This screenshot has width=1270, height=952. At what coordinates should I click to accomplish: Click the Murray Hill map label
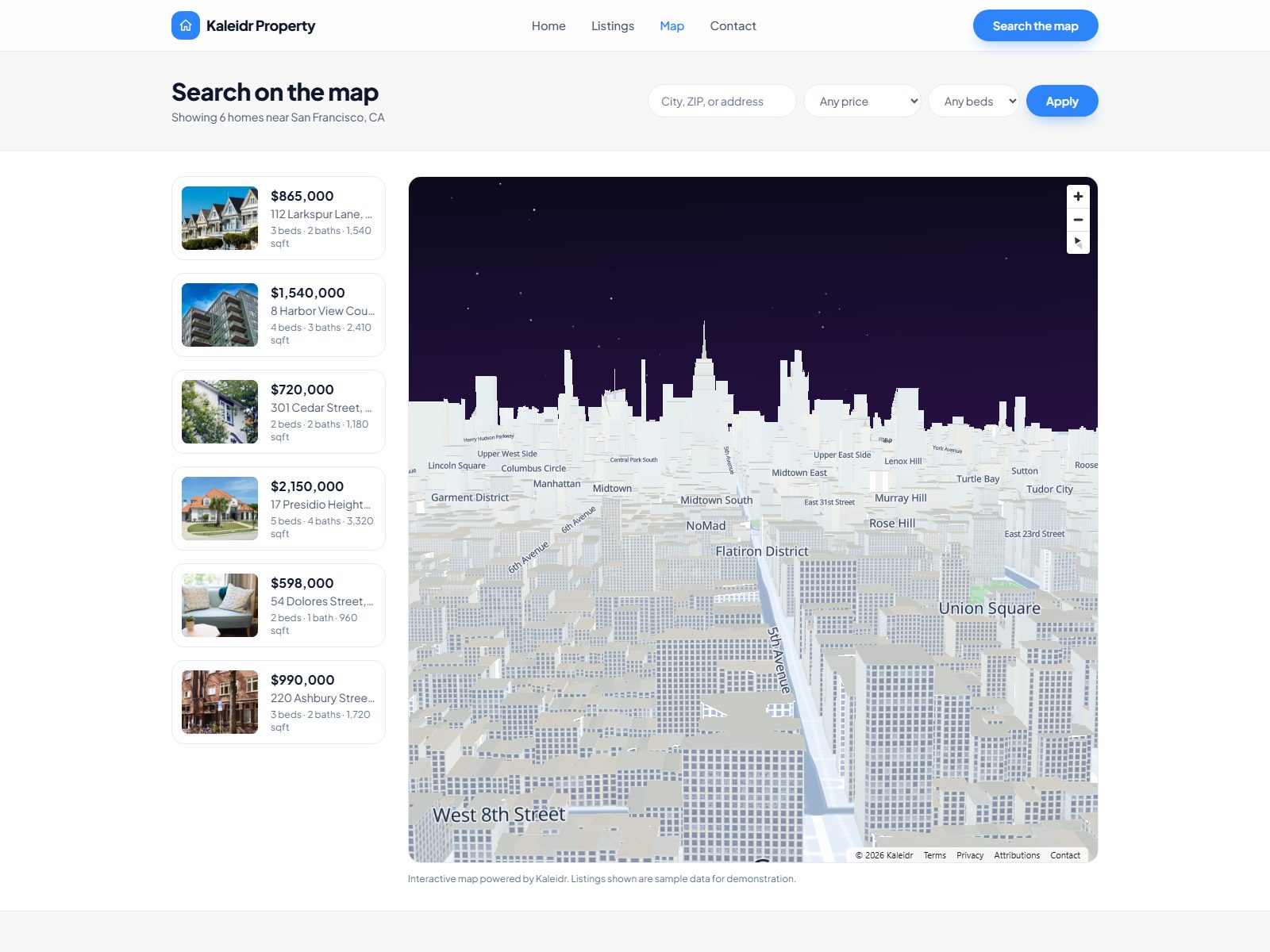pos(900,498)
